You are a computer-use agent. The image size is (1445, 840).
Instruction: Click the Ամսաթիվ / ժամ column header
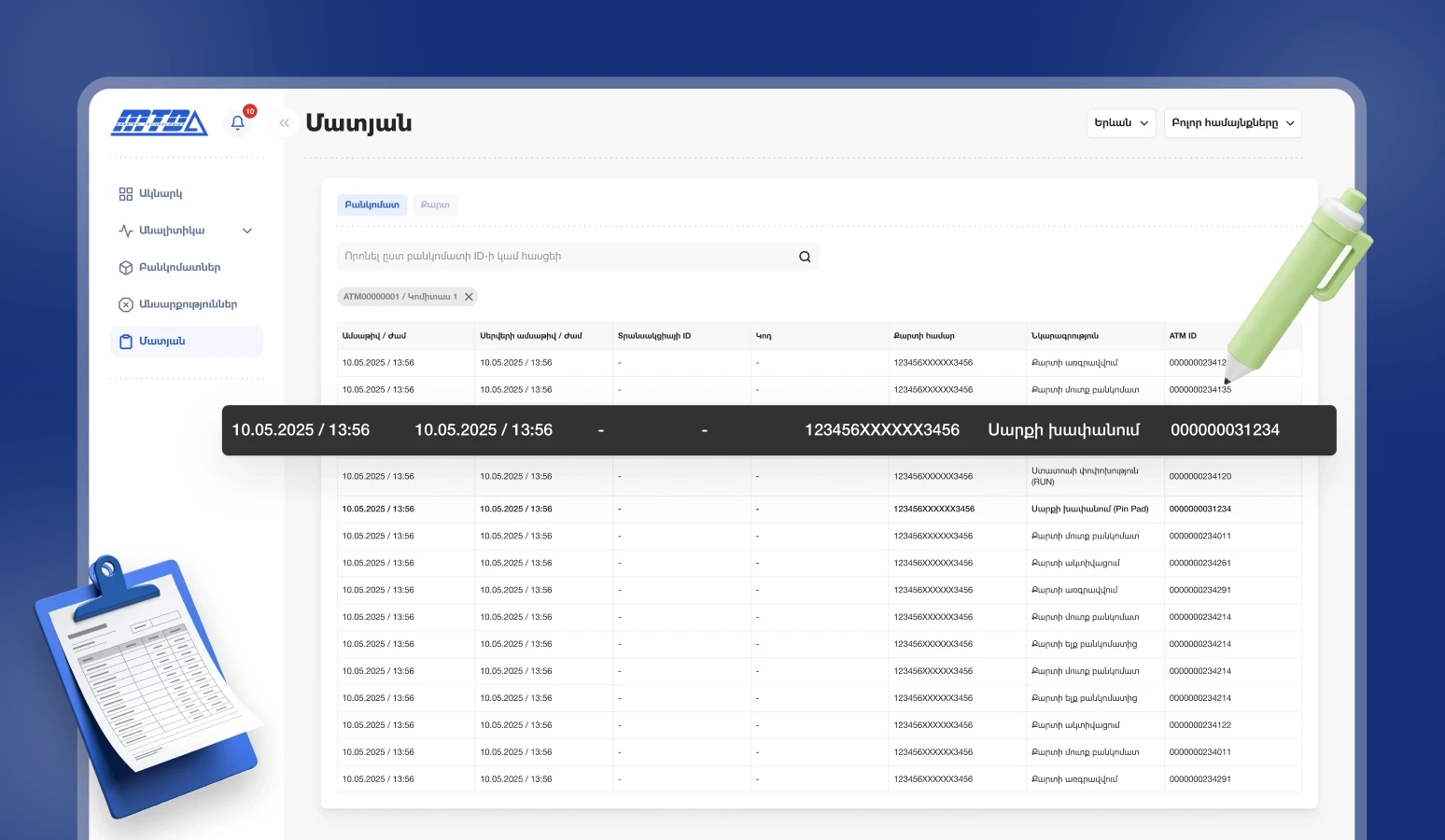coord(374,336)
